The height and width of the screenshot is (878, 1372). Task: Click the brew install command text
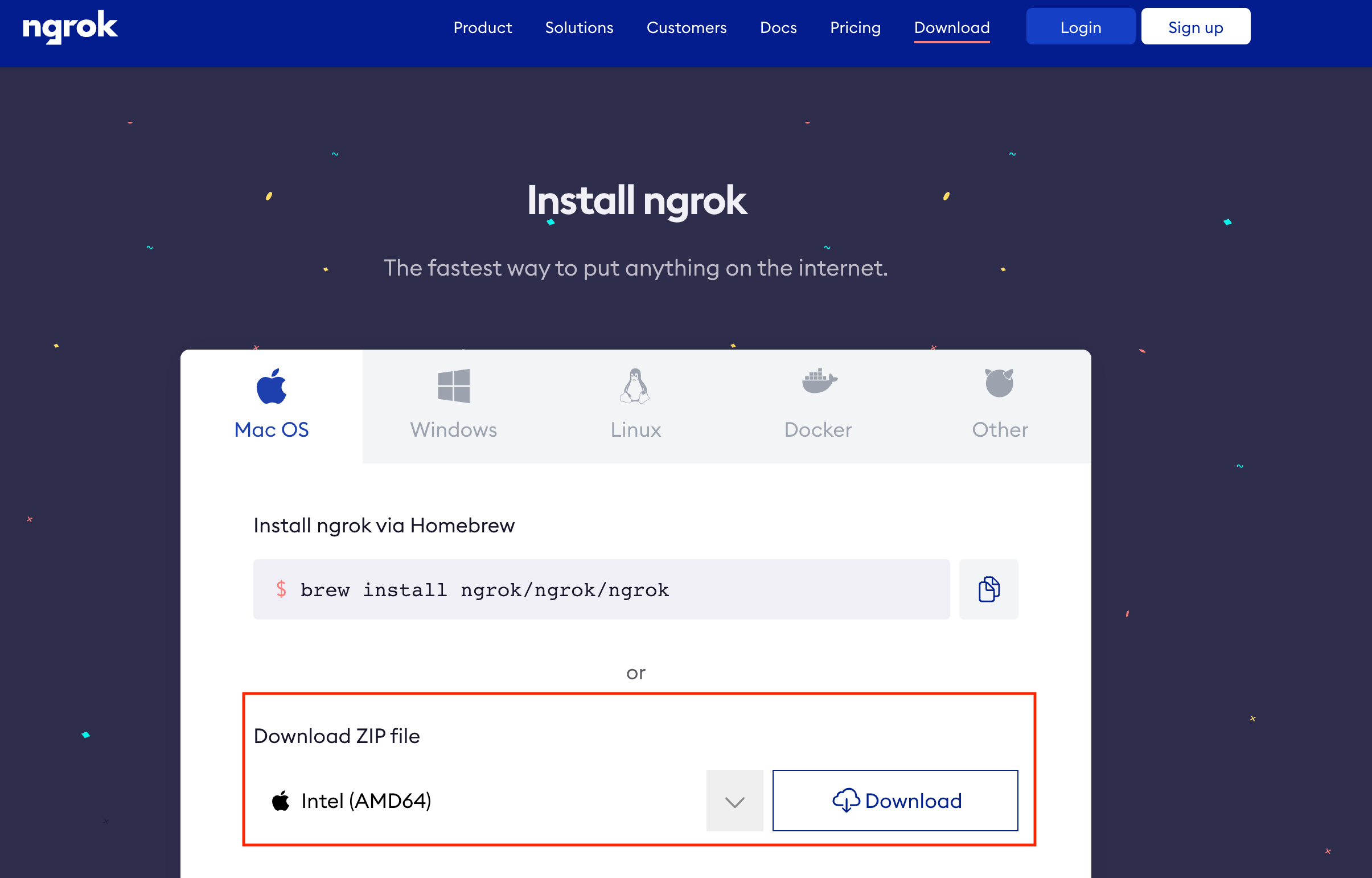pyautogui.click(x=484, y=589)
